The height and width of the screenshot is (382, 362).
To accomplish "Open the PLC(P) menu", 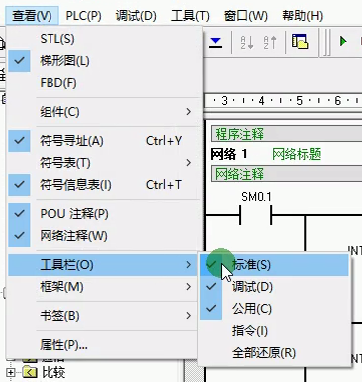I will [x=83, y=16].
